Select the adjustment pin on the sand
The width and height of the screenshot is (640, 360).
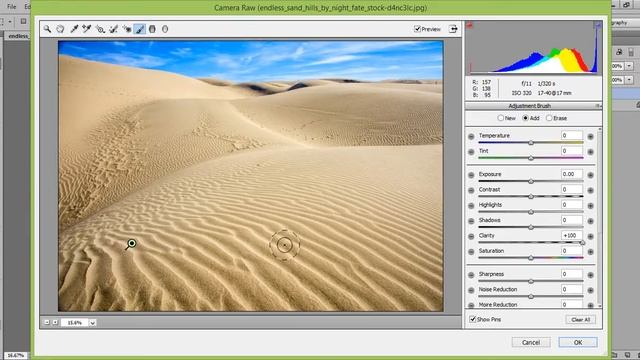pos(132,244)
